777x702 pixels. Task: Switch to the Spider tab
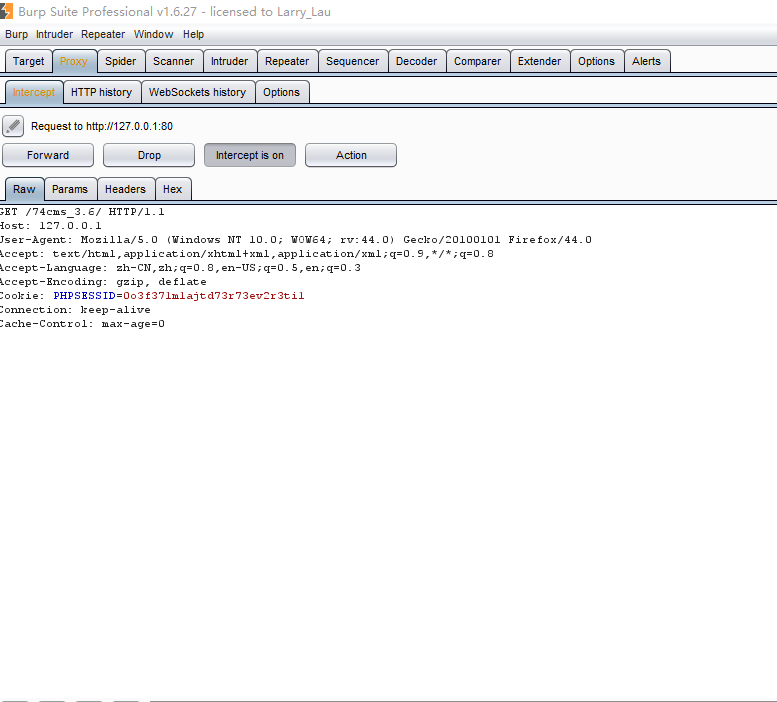pos(120,61)
